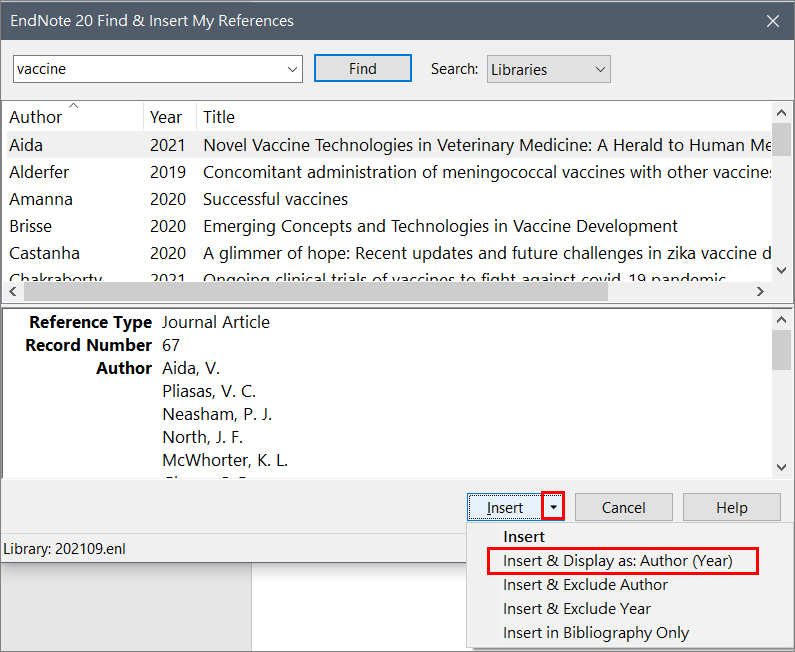Click author name McWhorter, K. L.
Viewport: 795px width, 652px height.
click(x=225, y=460)
